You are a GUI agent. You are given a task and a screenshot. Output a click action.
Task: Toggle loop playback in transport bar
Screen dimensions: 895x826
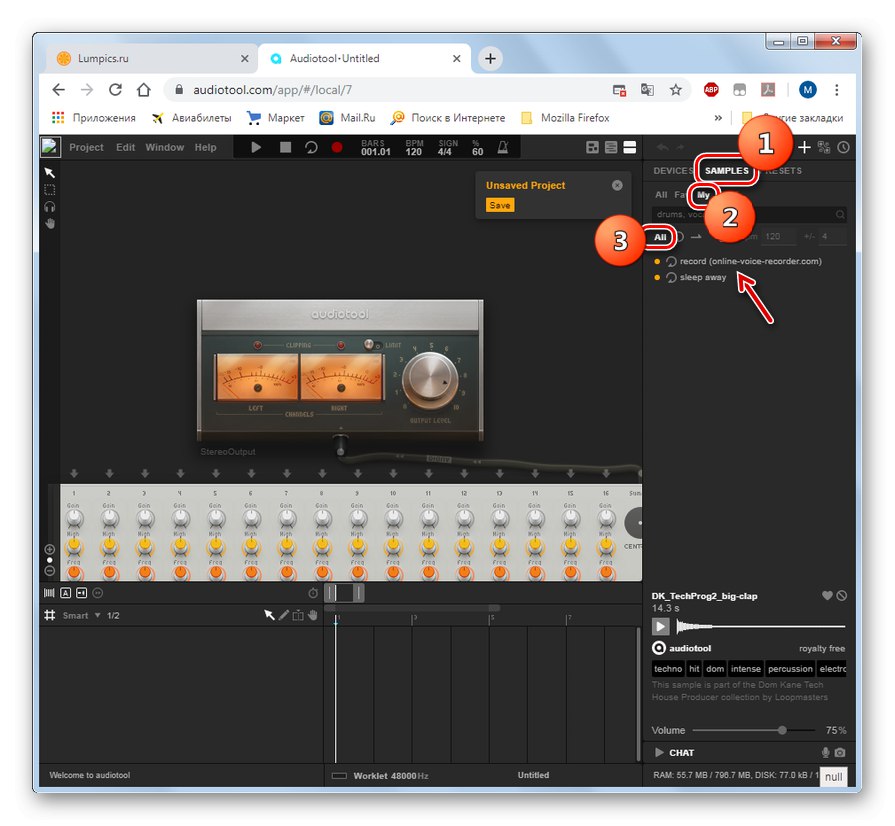[x=311, y=147]
